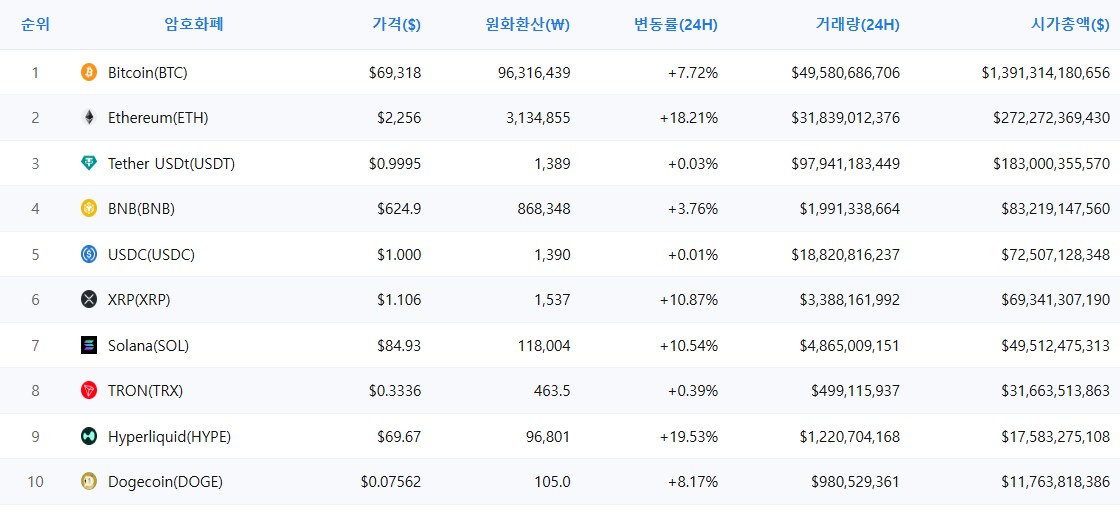Sort by 순위 column header

point(36,25)
